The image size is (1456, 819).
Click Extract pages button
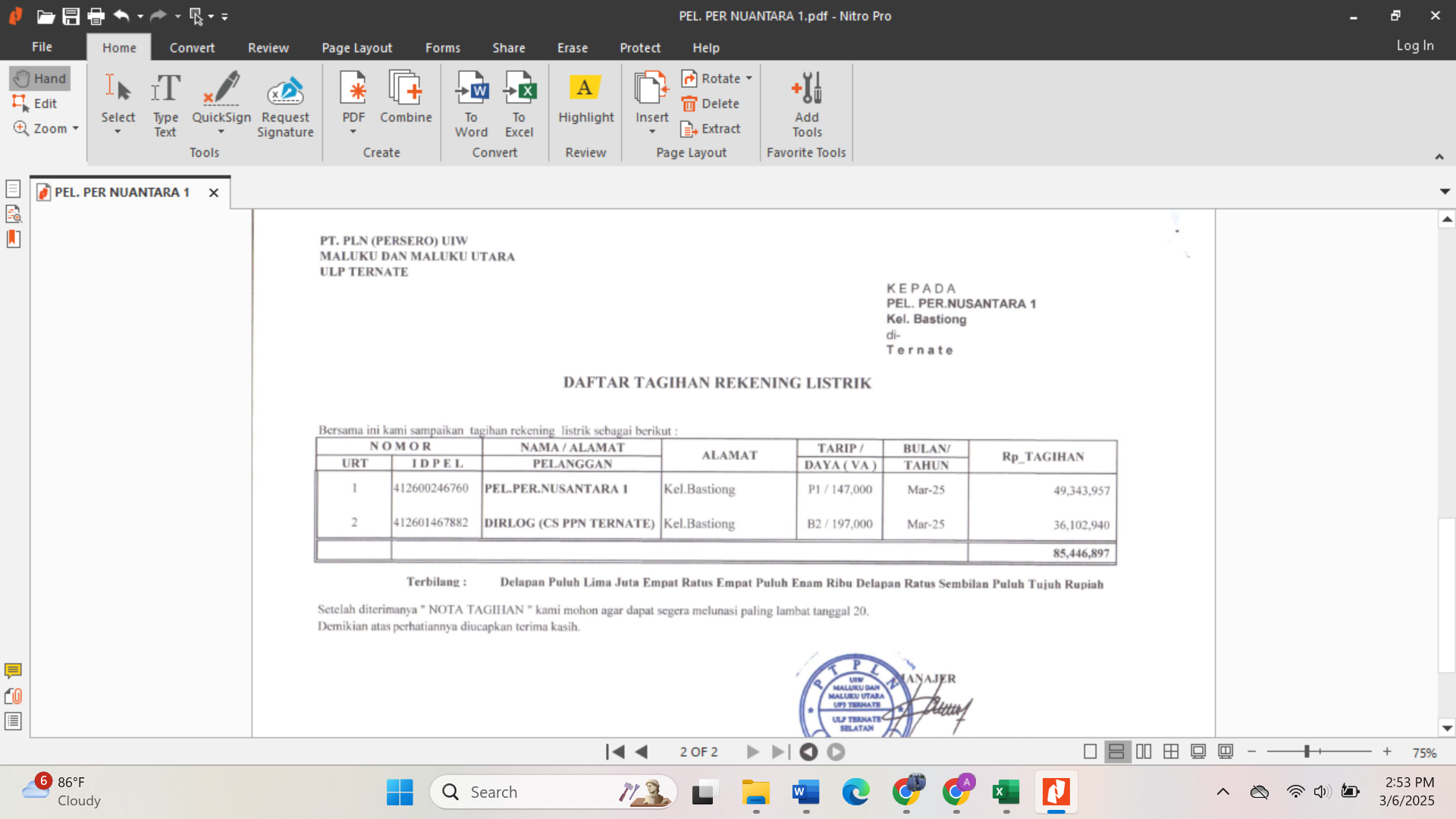coord(711,128)
